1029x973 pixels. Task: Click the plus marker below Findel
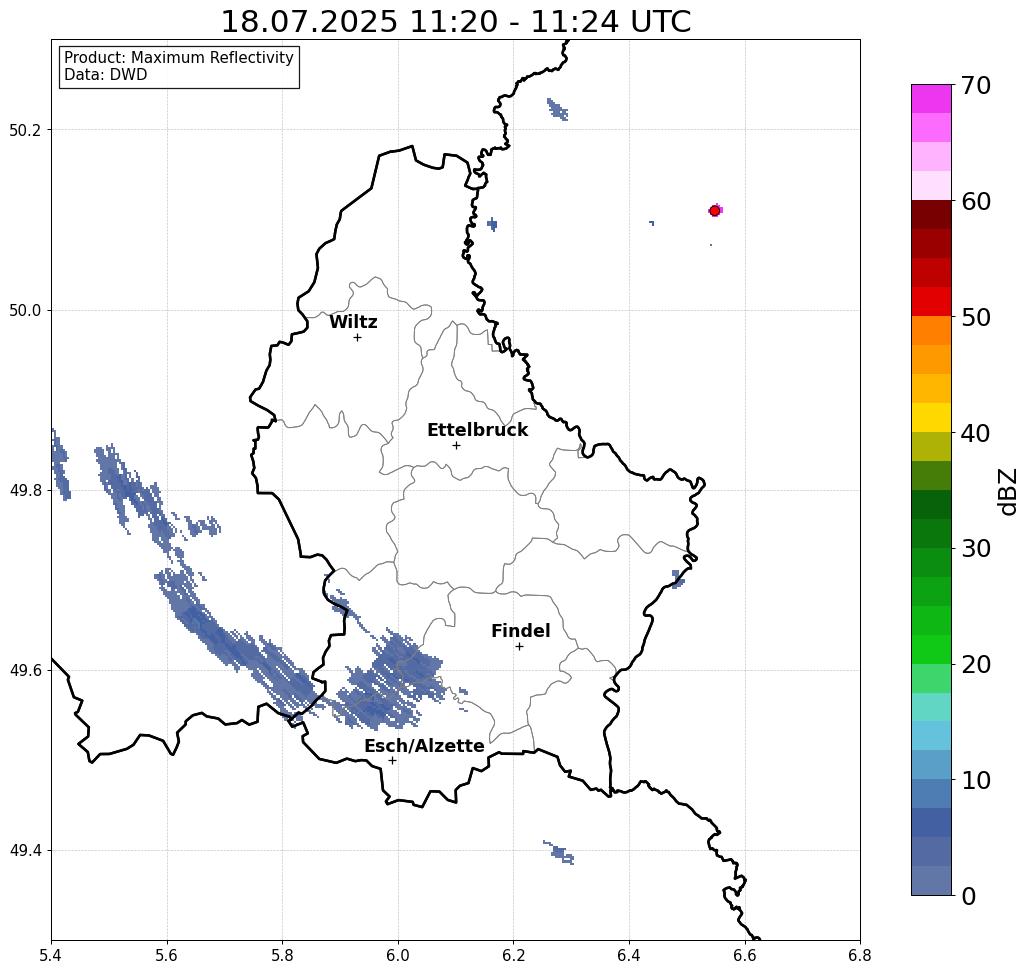point(519,646)
